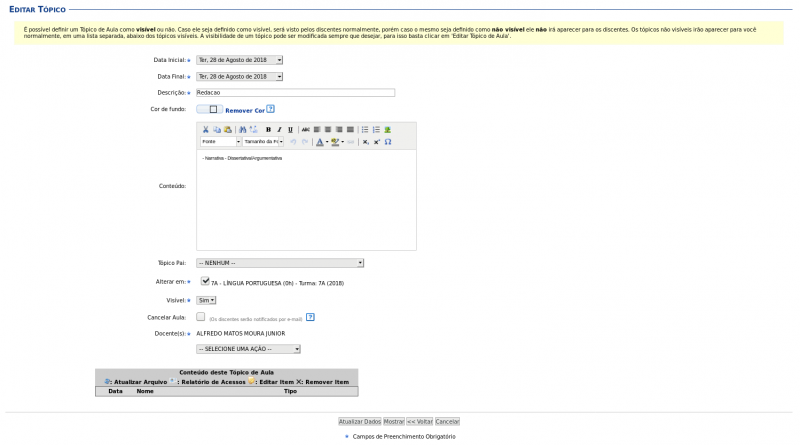This screenshot has height=445, width=800.
Task: Open the Data Inicial date dropdown
Action: [239, 59]
